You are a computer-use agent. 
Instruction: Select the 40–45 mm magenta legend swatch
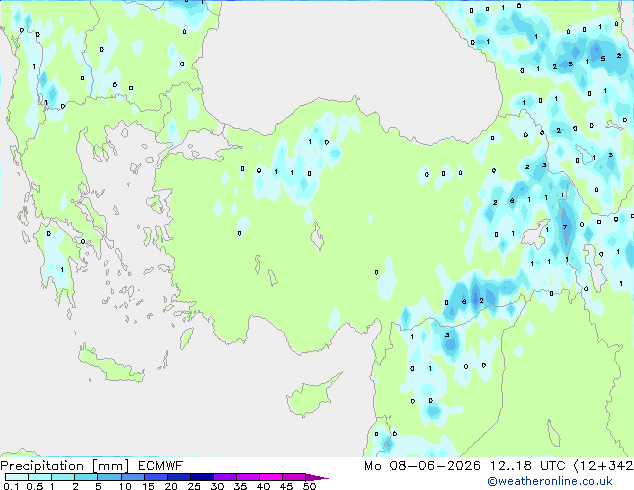coord(271,477)
